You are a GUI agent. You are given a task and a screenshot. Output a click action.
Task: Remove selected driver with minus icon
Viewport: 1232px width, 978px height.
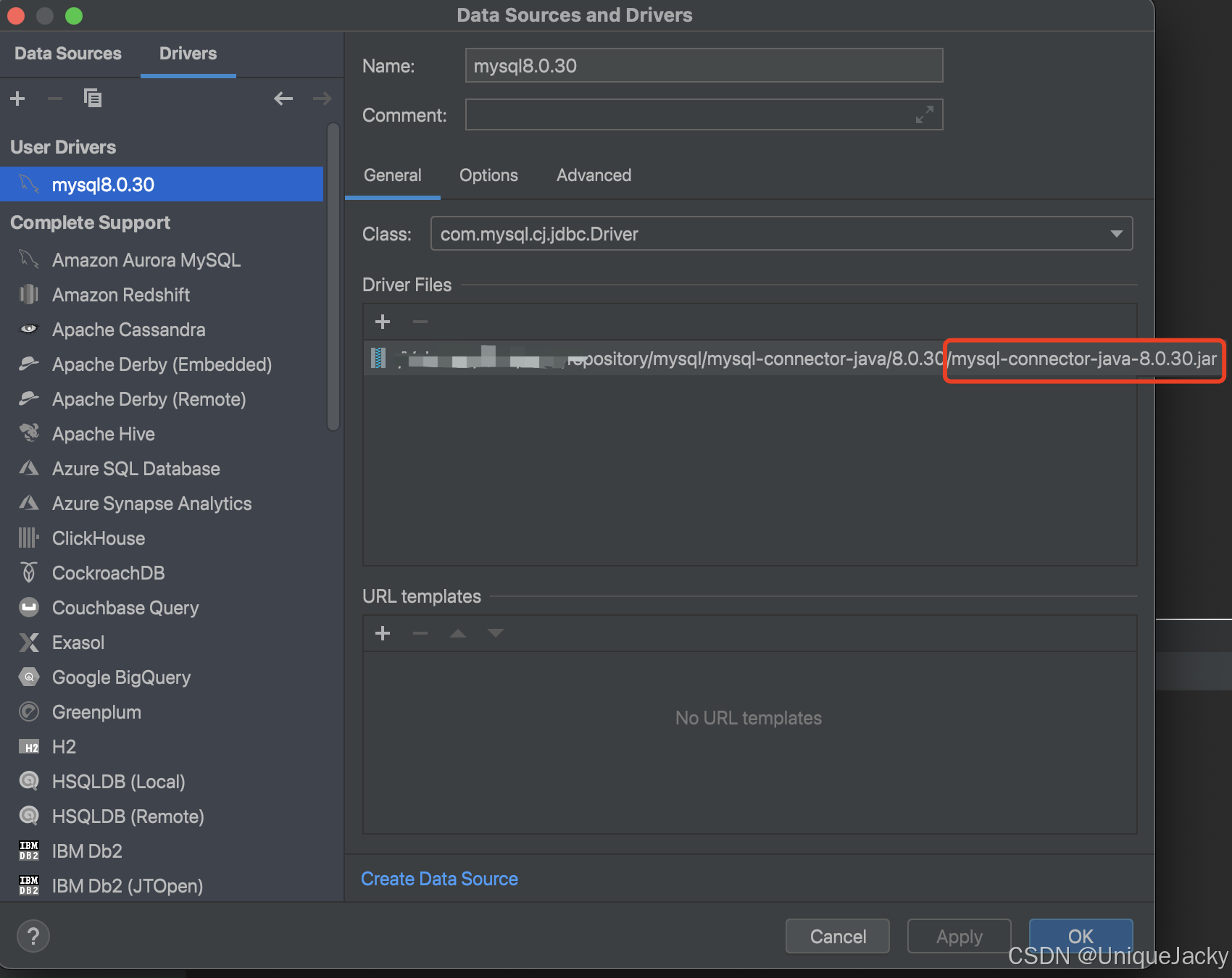click(55, 99)
